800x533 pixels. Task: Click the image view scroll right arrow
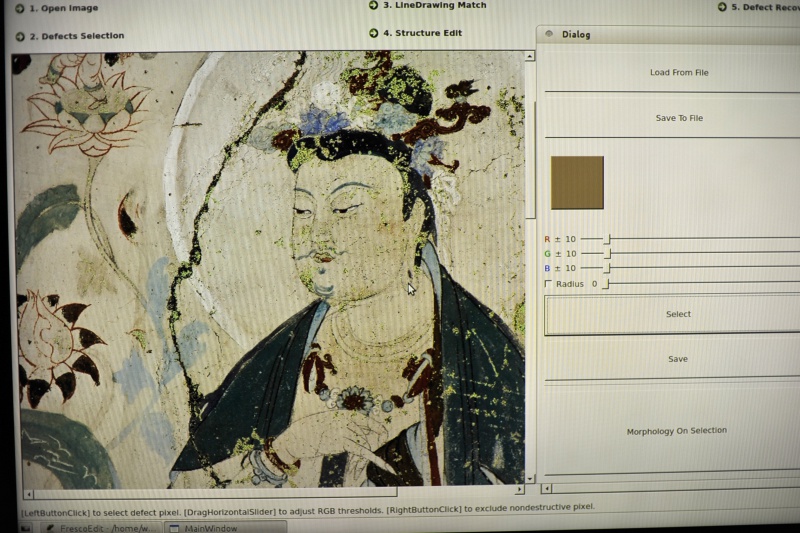[519, 489]
